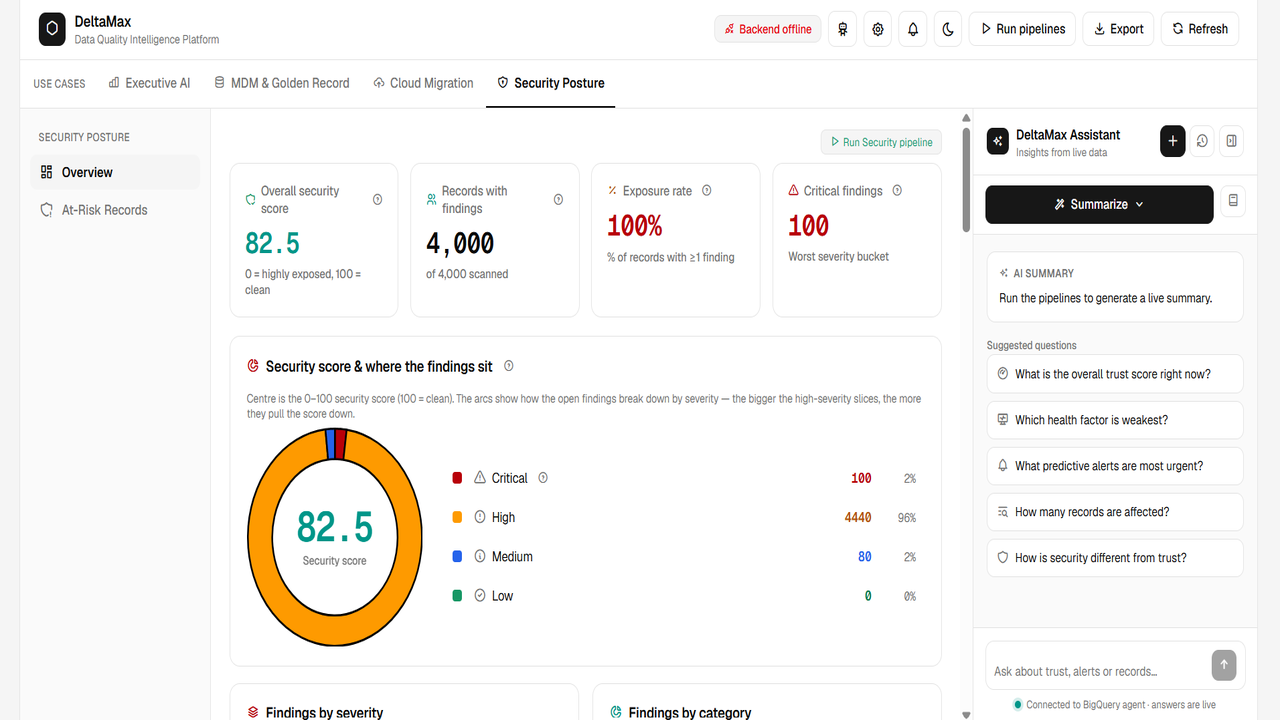Click Run Security pipeline button
Screen dimensions: 1280x720
(881, 142)
